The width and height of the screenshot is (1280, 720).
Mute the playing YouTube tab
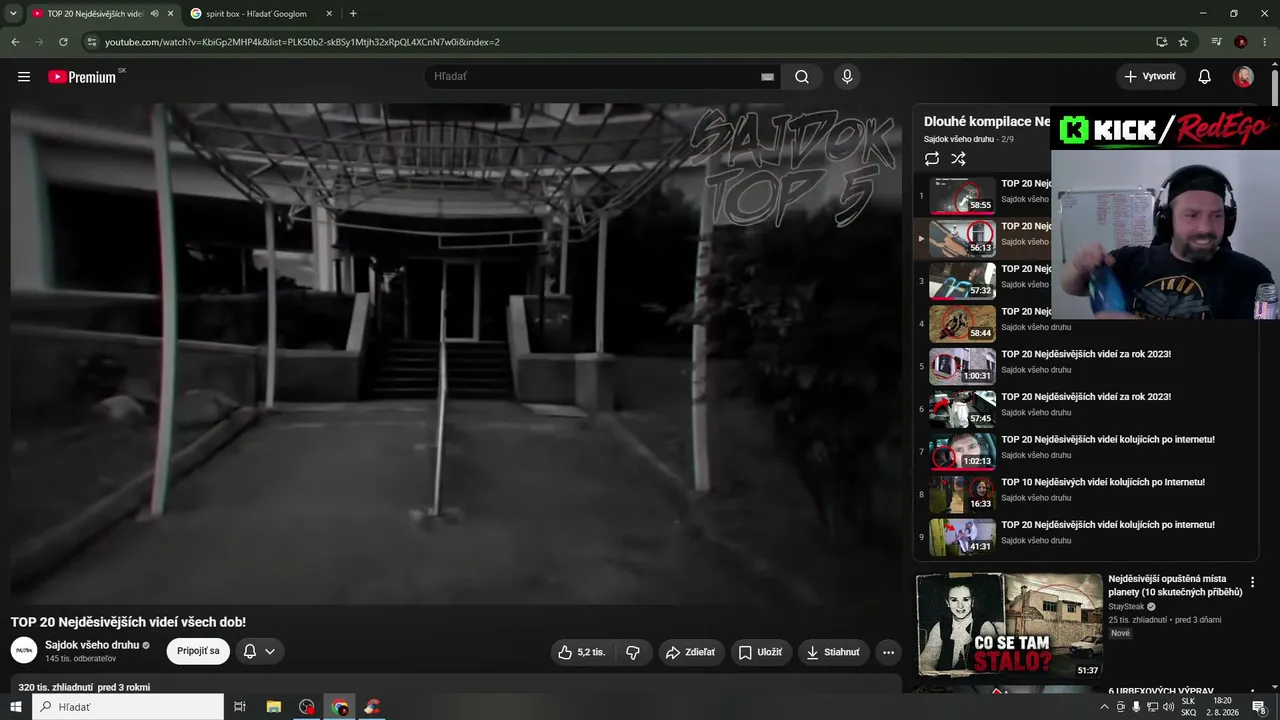[x=154, y=14]
